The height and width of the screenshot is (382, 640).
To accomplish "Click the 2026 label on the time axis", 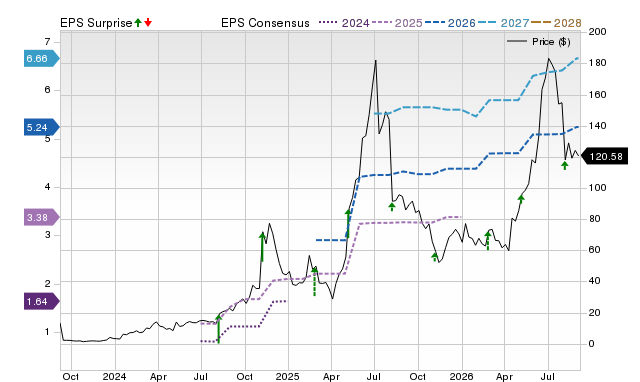I will coord(461,376).
